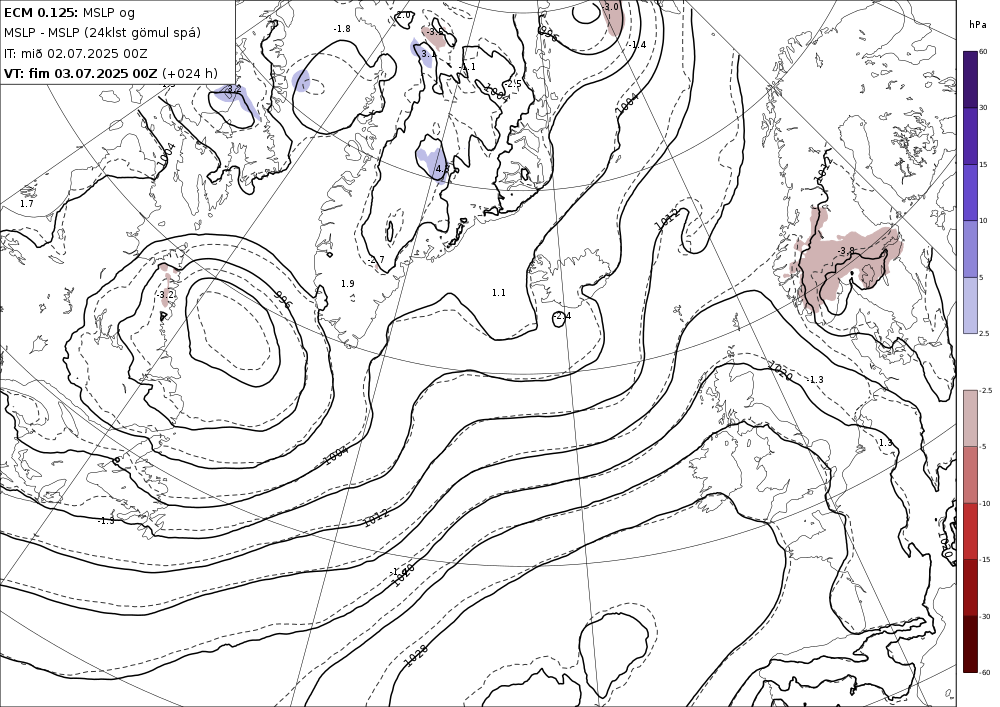Click pressure change label '-2.4' inside small circle
The width and height of the screenshot is (1000, 707).
[562, 316]
